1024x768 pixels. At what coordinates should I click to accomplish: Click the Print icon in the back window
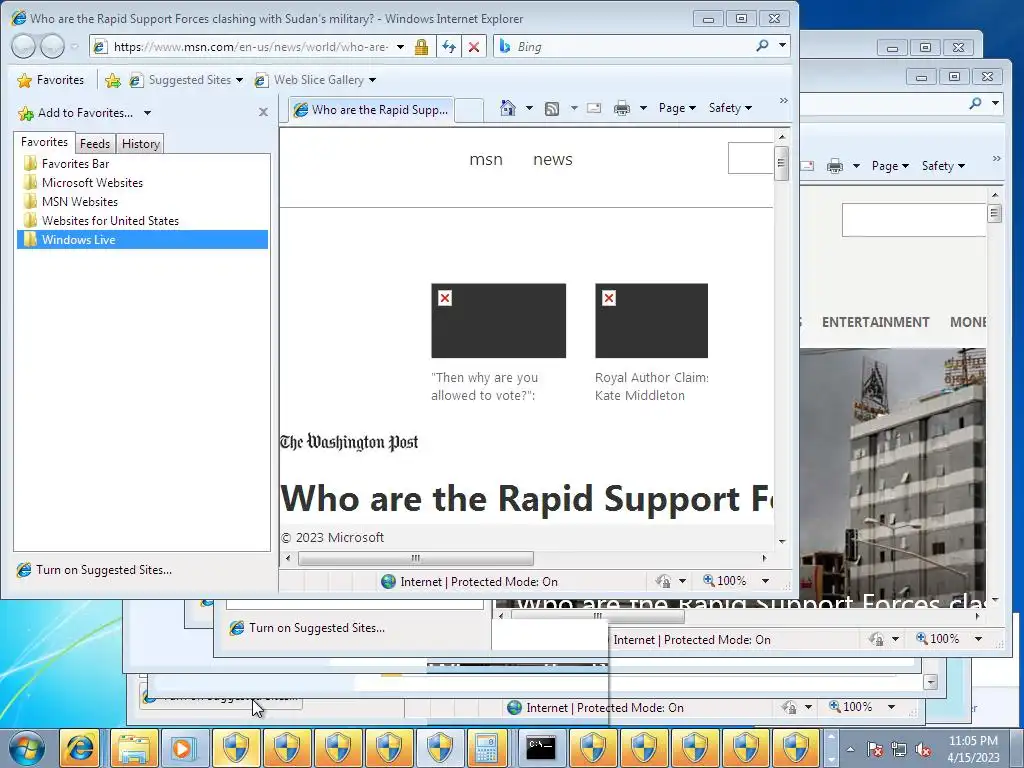pos(835,166)
